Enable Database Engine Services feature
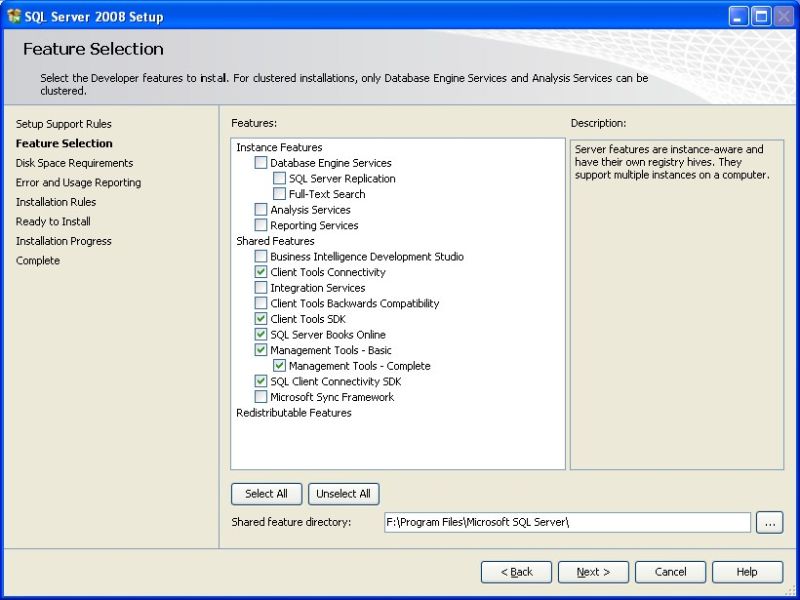This screenshot has height=600, width=800. (x=261, y=162)
